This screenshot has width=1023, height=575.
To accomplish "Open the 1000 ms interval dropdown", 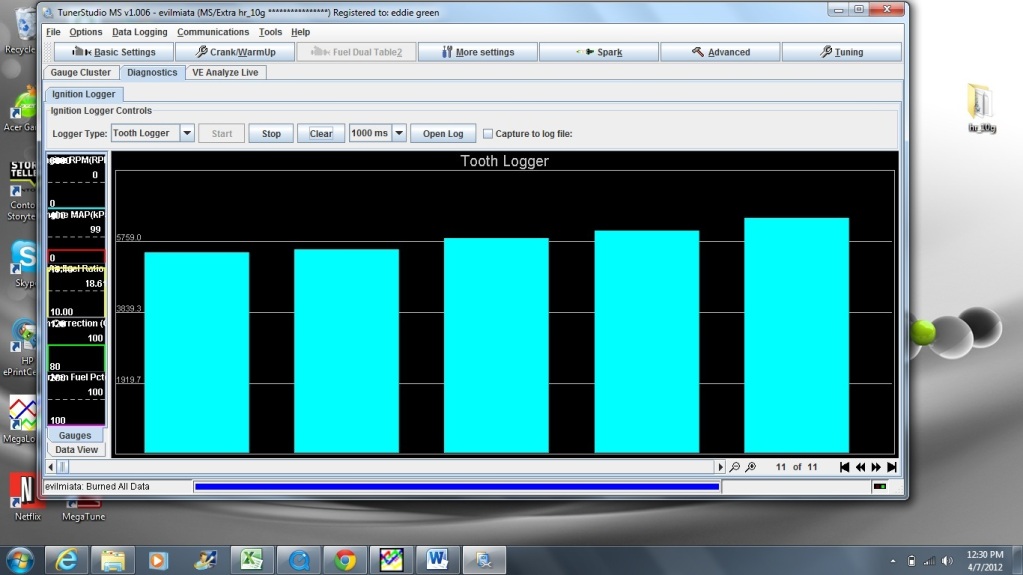I will [398, 134].
